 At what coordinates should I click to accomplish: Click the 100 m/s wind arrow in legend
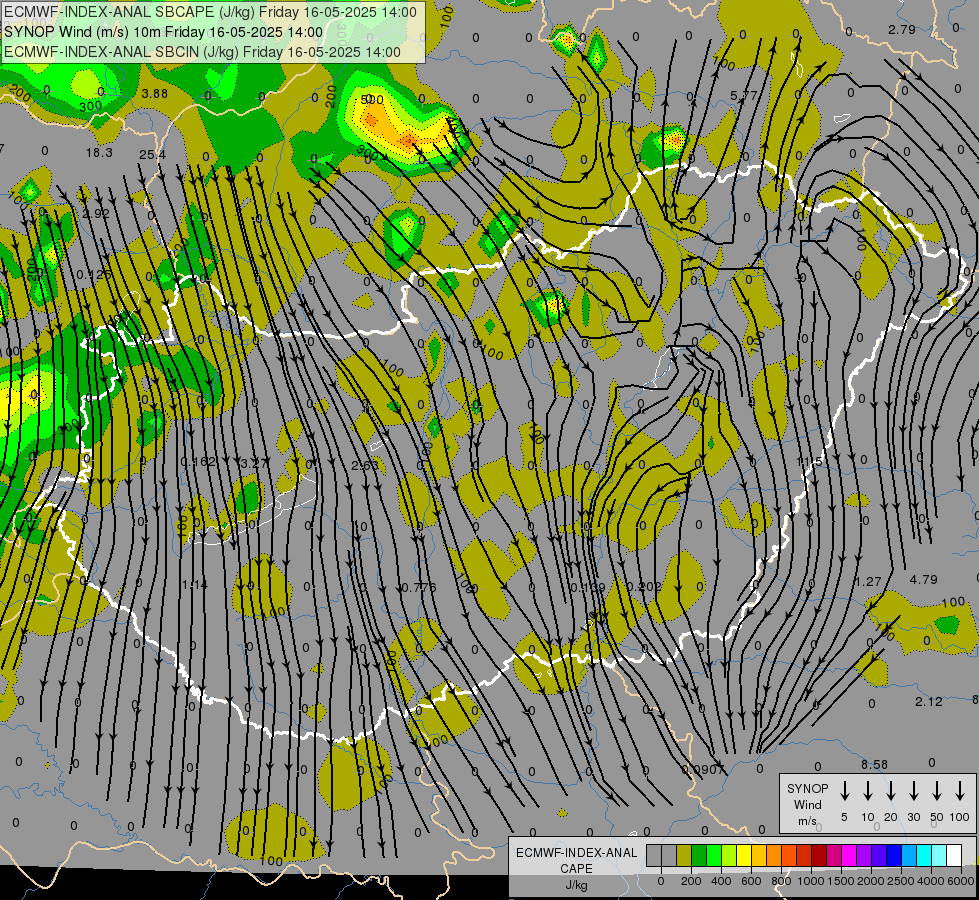[x=960, y=790]
